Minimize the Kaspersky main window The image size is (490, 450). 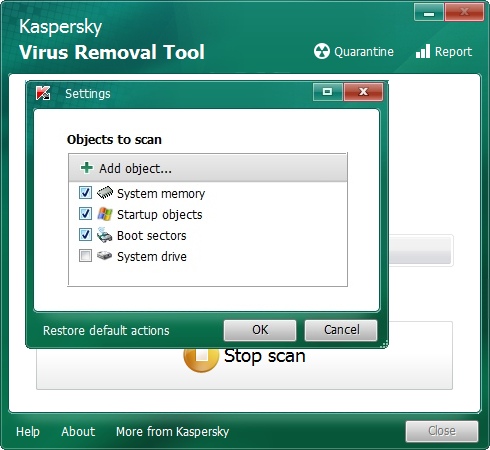[x=429, y=12]
